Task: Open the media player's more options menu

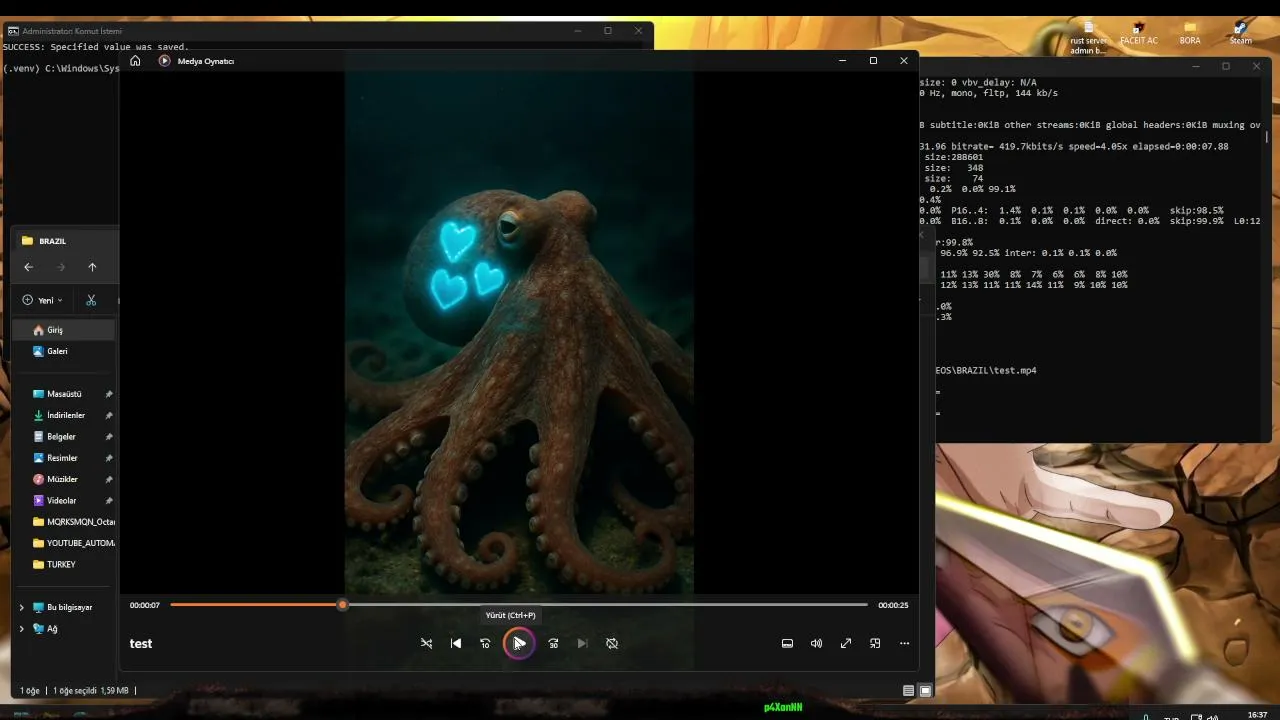Action: click(904, 643)
